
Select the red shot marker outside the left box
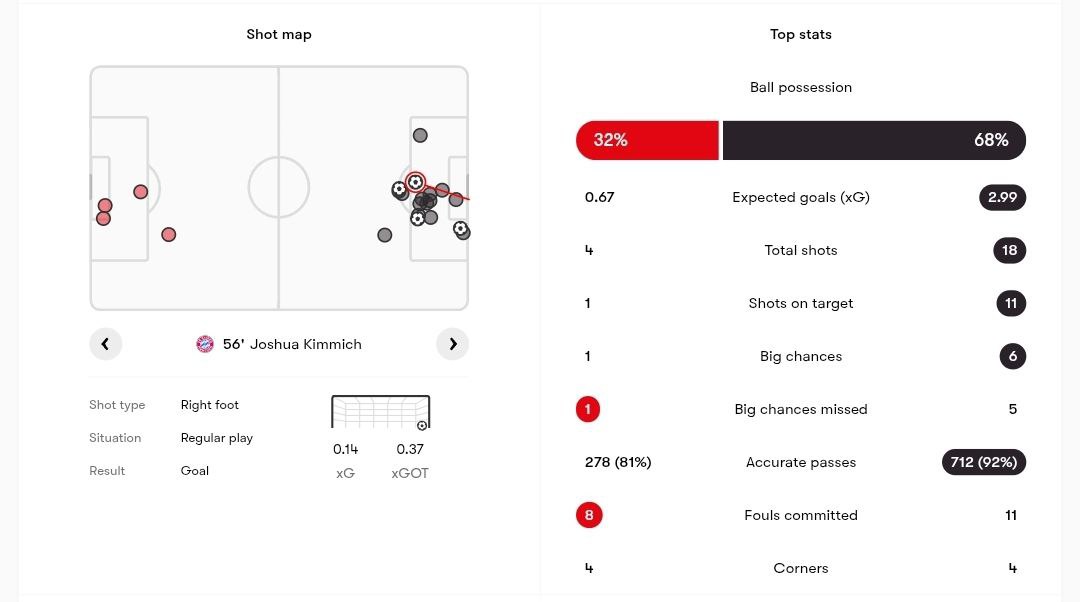tap(169, 235)
